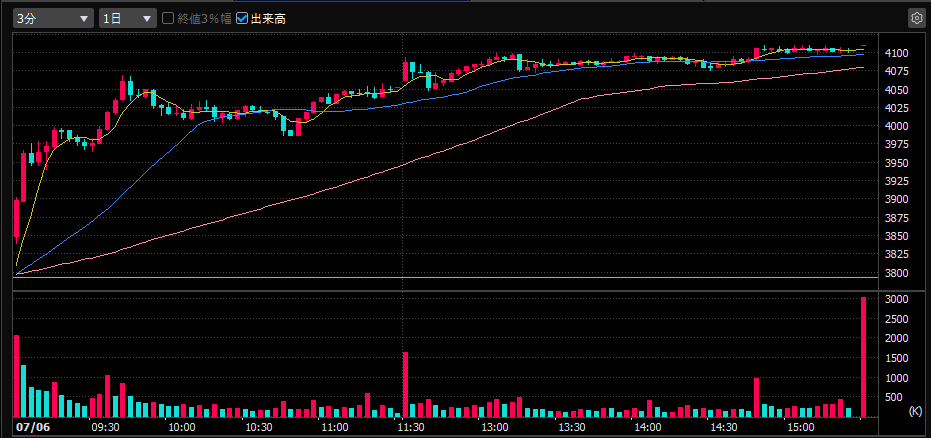Click the 11:00 time axis label

pyautogui.click(x=335, y=428)
